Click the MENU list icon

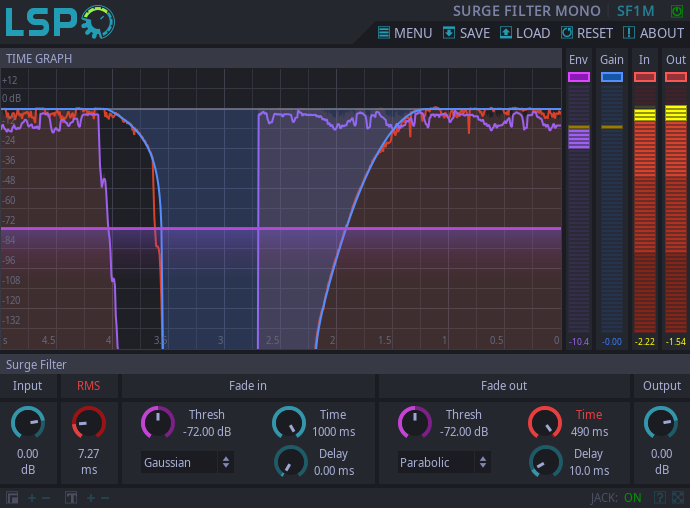[384, 33]
